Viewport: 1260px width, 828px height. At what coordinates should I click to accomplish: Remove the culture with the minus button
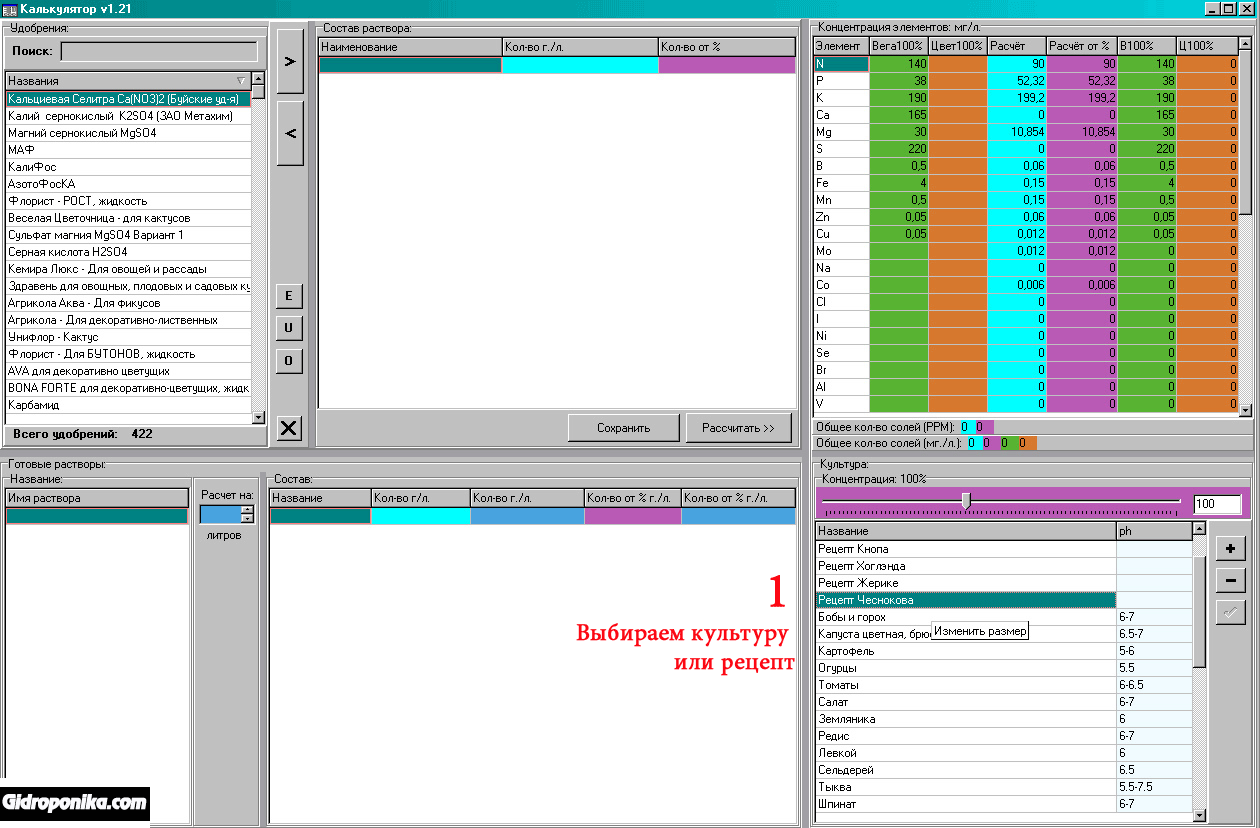click(x=1230, y=580)
